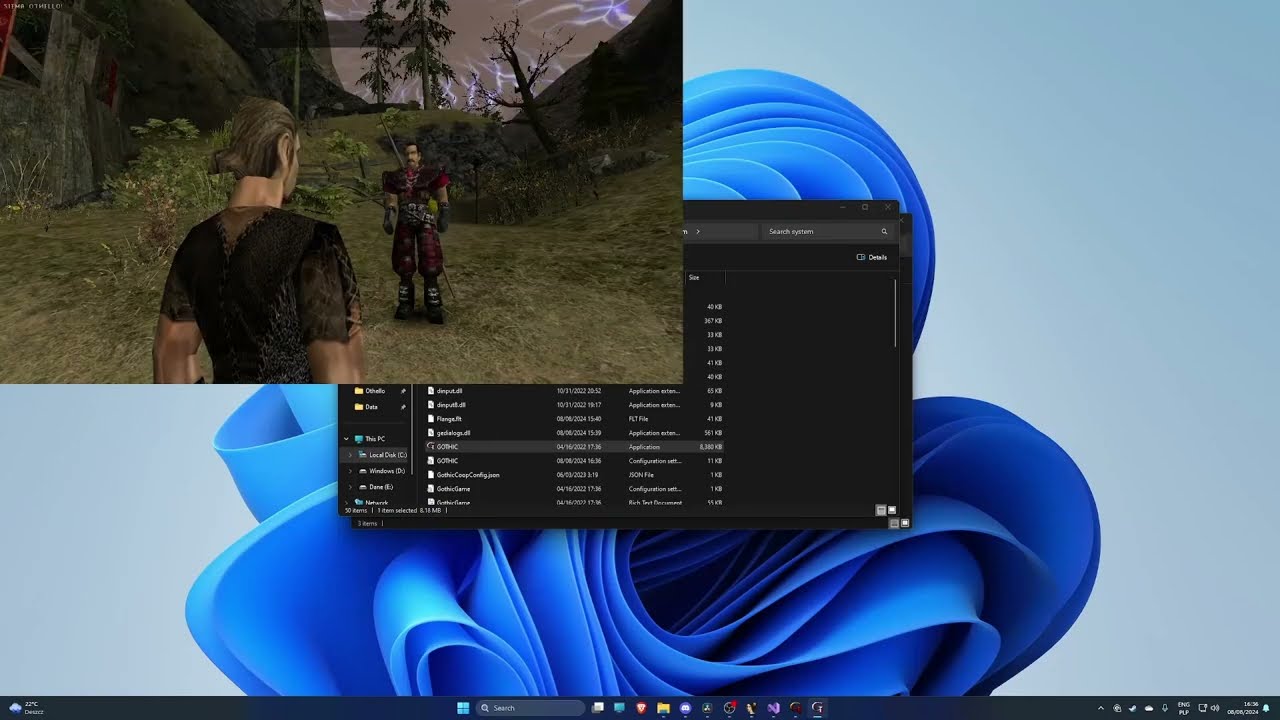Screen dimensions: 1280x720
Task: Switch front Explorer window to large icons view
Action: (892, 510)
